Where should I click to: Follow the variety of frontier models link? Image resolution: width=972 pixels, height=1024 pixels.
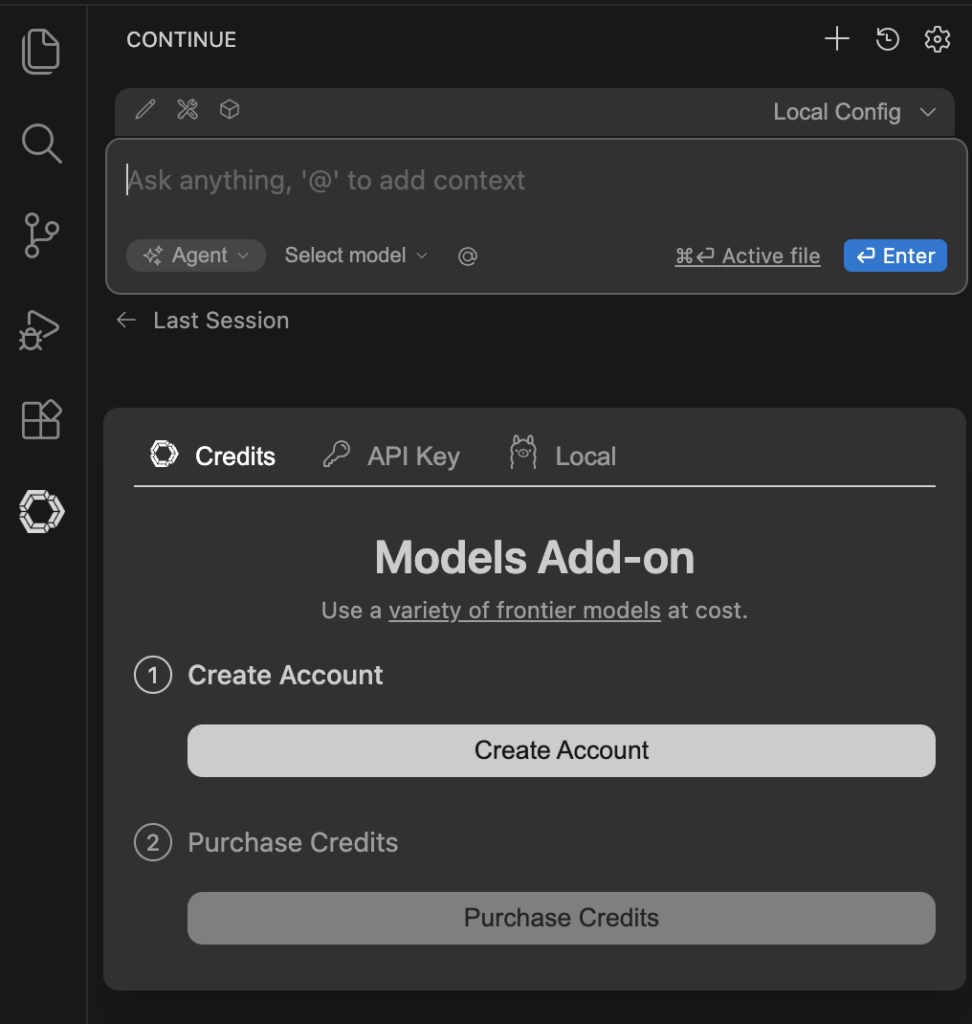point(524,610)
